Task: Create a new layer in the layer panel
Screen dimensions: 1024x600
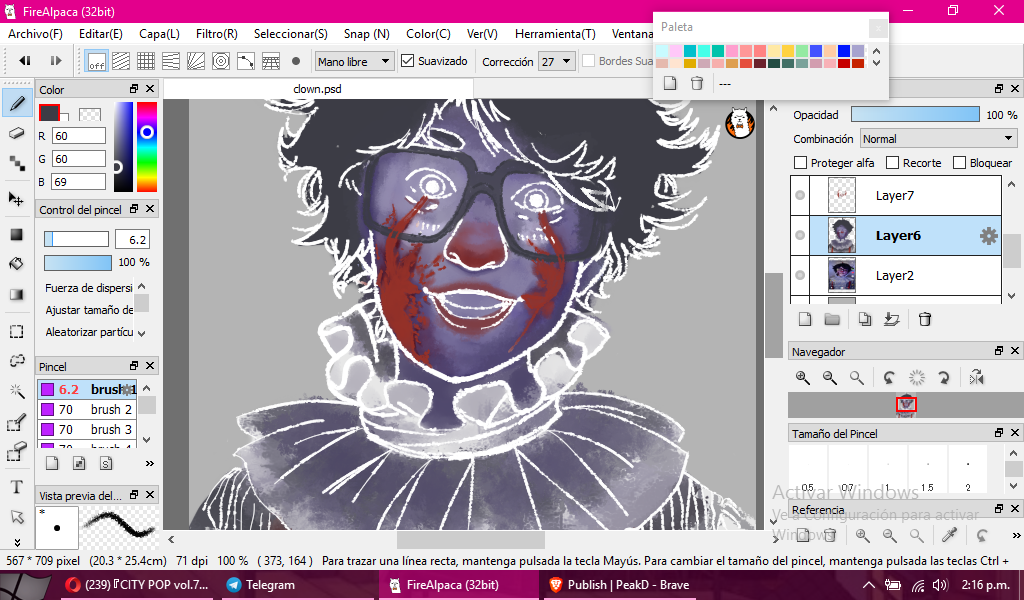Action: coord(805,319)
